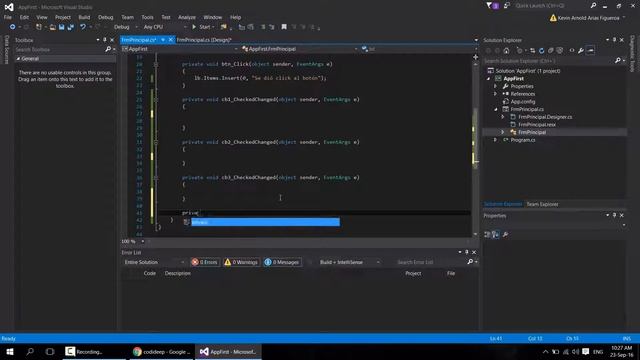Viewport: 640px width, 360px height.
Task: Open the Build menu
Action: (84, 17)
